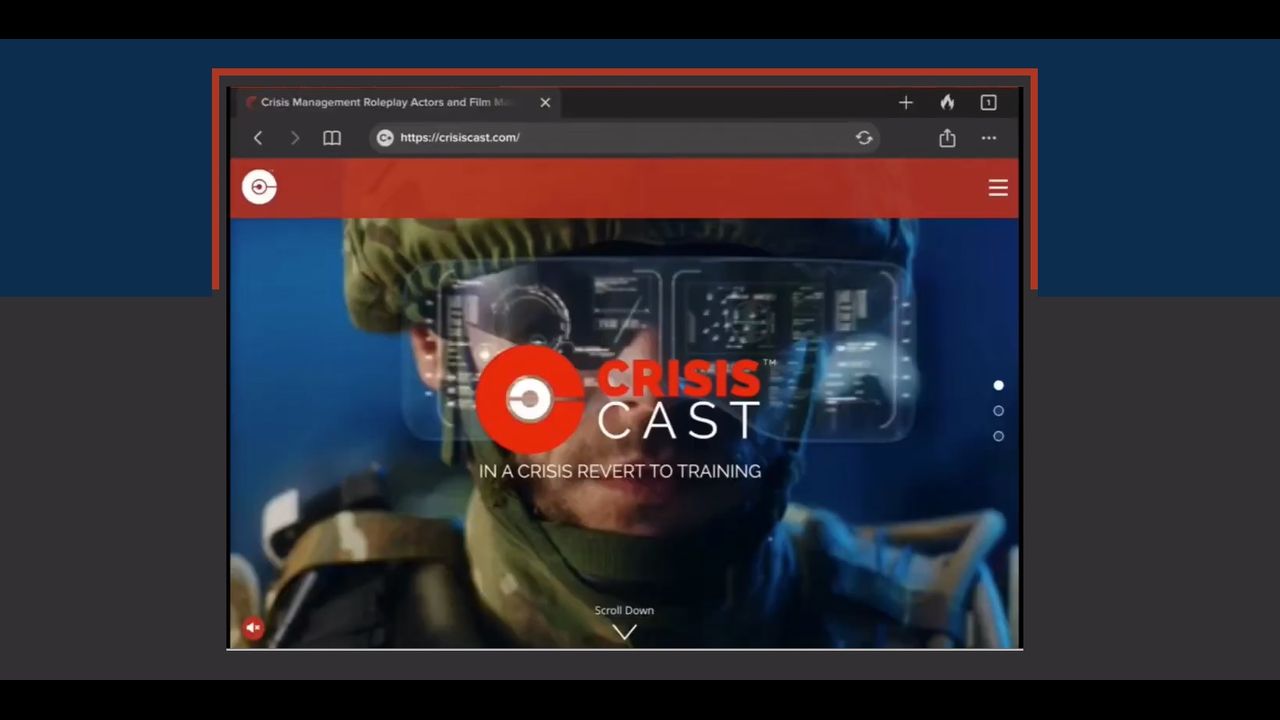Image resolution: width=1280 pixels, height=720 pixels.
Task: Reload the page with refresh icon
Action: pos(864,138)
